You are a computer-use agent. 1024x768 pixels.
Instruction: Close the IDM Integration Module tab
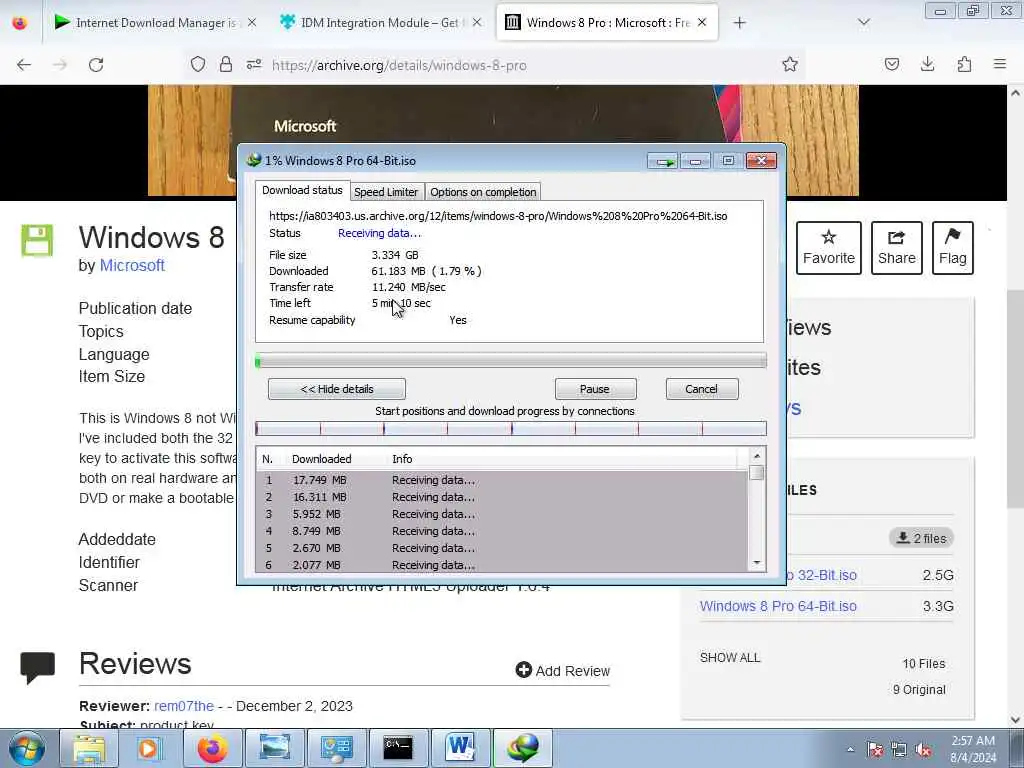point(477,23)
